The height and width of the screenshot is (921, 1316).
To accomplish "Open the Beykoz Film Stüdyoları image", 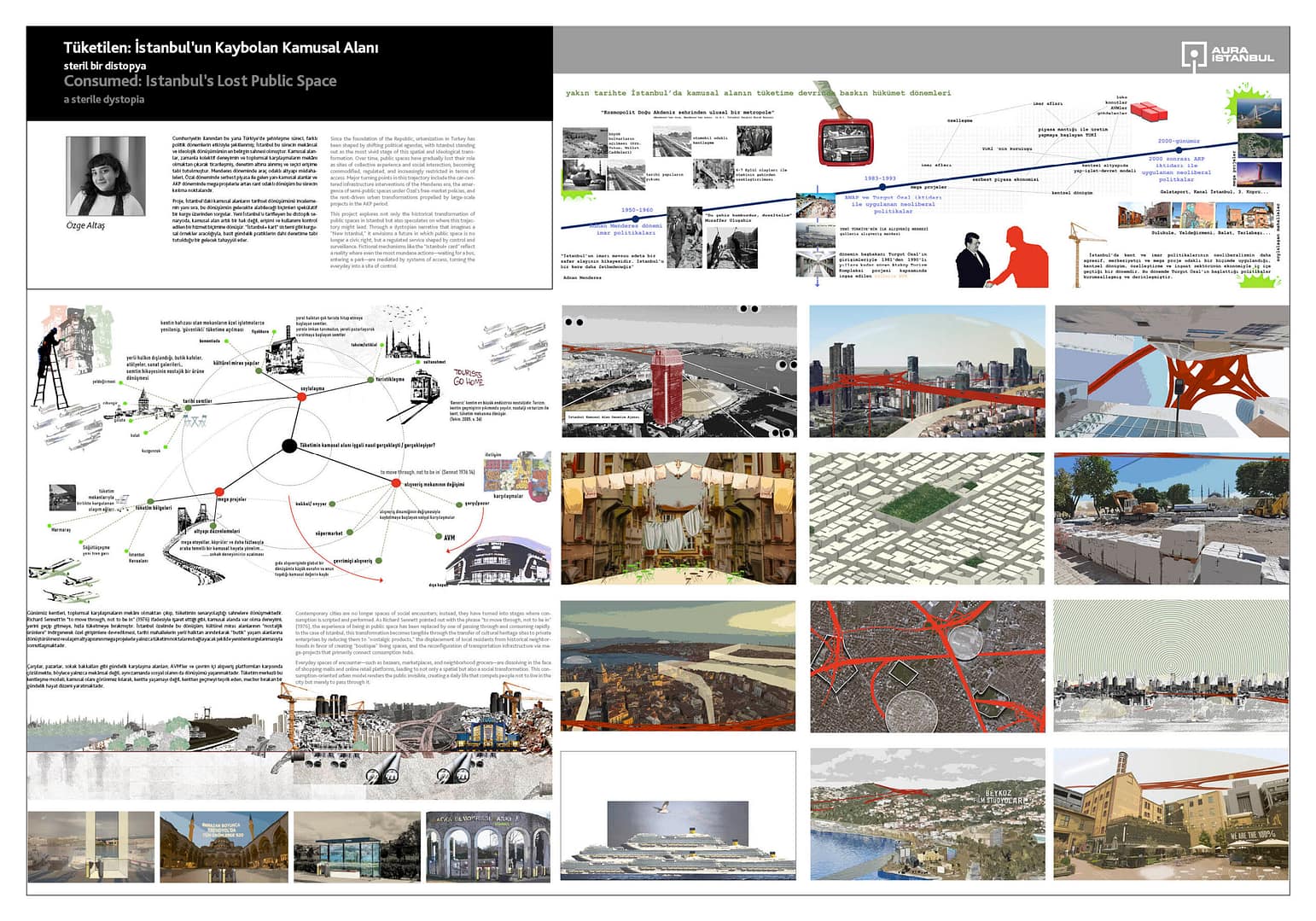I will [x=927, y=814].
